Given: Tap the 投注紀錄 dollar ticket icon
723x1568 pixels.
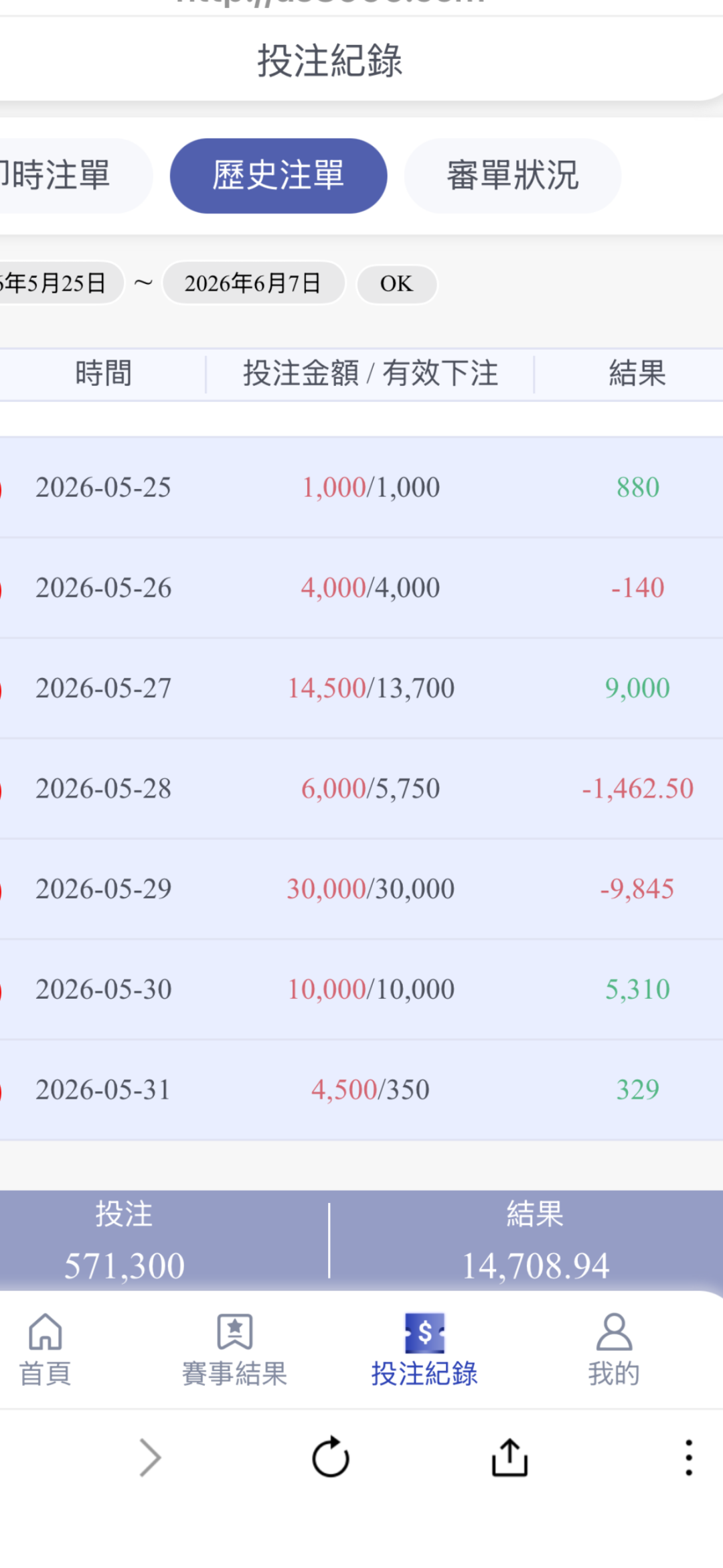Looking at the screenshot, I should (x=424, y=1333).
